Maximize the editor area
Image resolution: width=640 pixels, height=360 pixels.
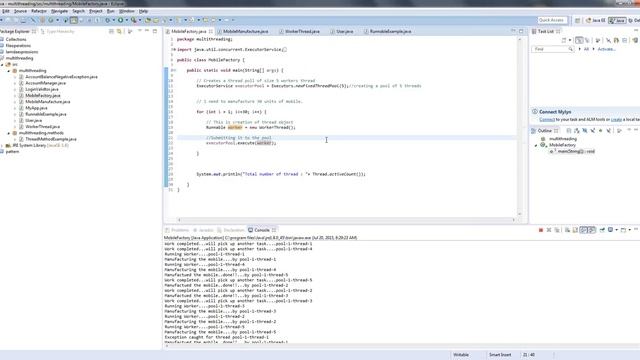[521, 31]
